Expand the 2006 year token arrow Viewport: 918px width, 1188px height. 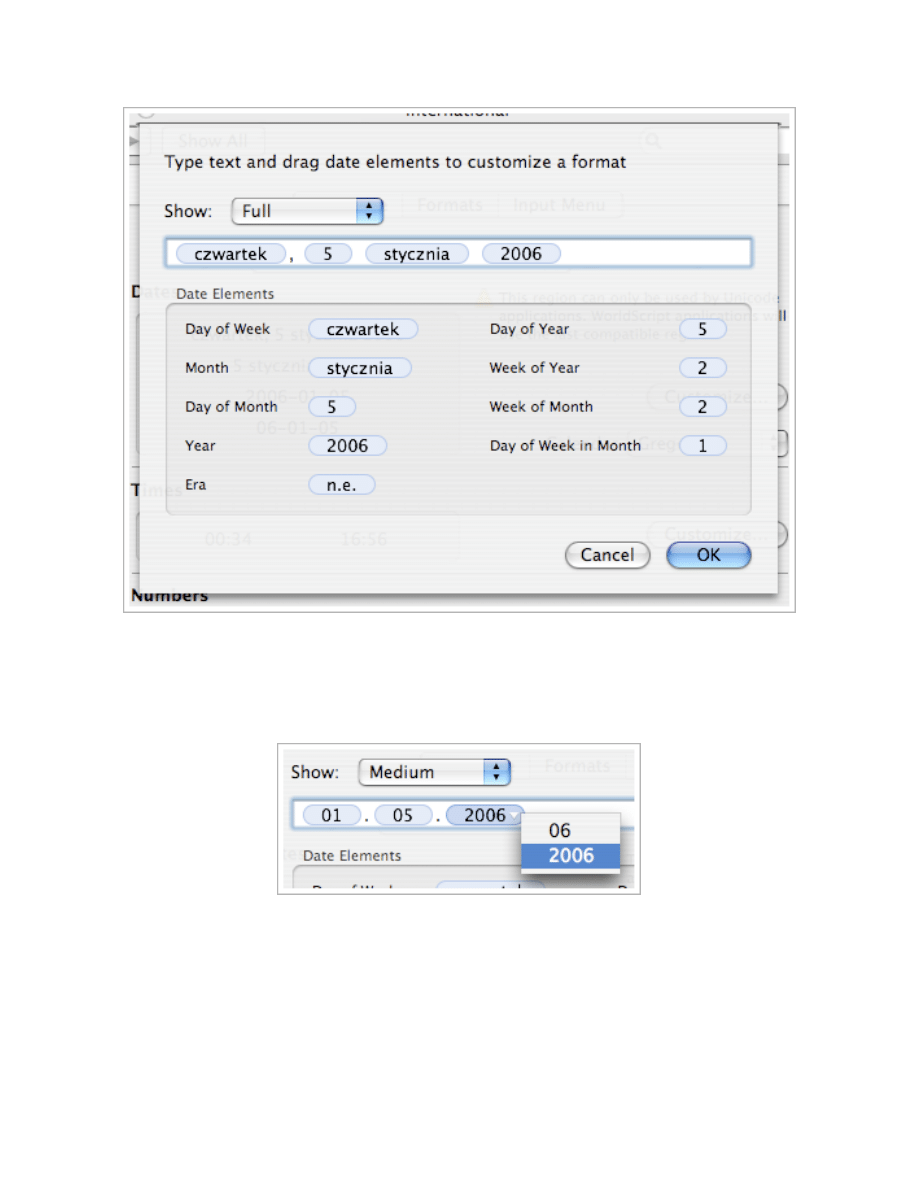pos(514,815)
